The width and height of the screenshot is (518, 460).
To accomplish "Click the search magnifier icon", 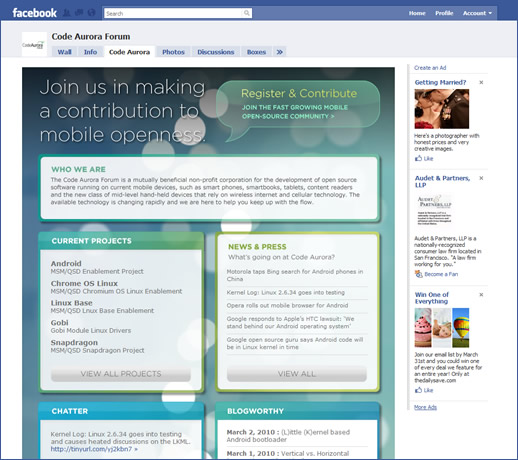I will tap(247, 13).
